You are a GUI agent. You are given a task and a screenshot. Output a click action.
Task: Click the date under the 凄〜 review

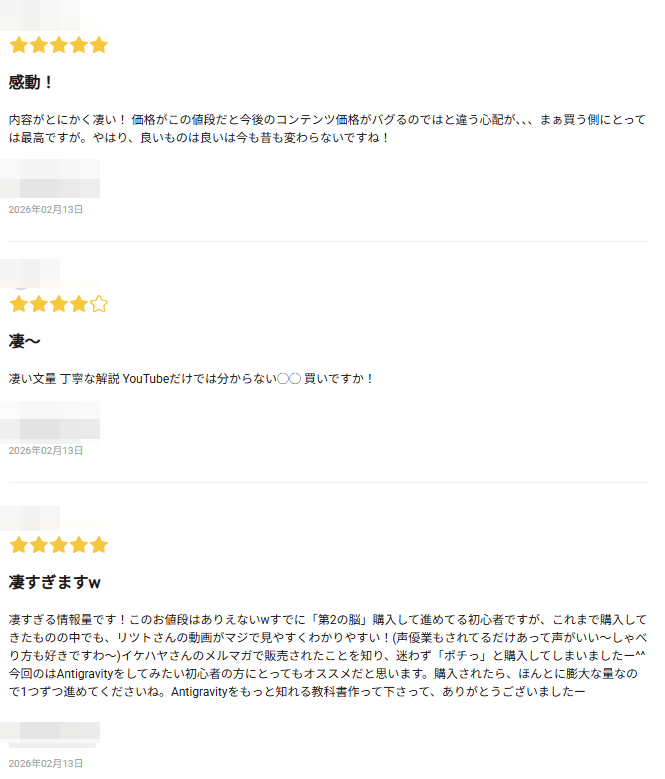click(46, 451)
